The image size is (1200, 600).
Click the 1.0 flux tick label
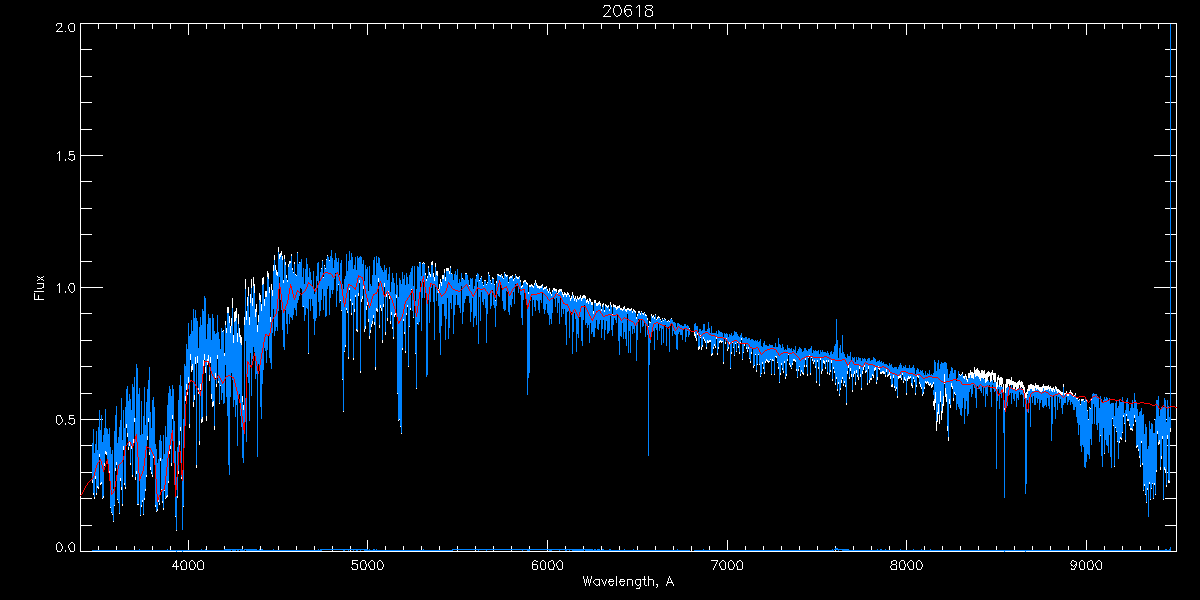click(66, 288)
